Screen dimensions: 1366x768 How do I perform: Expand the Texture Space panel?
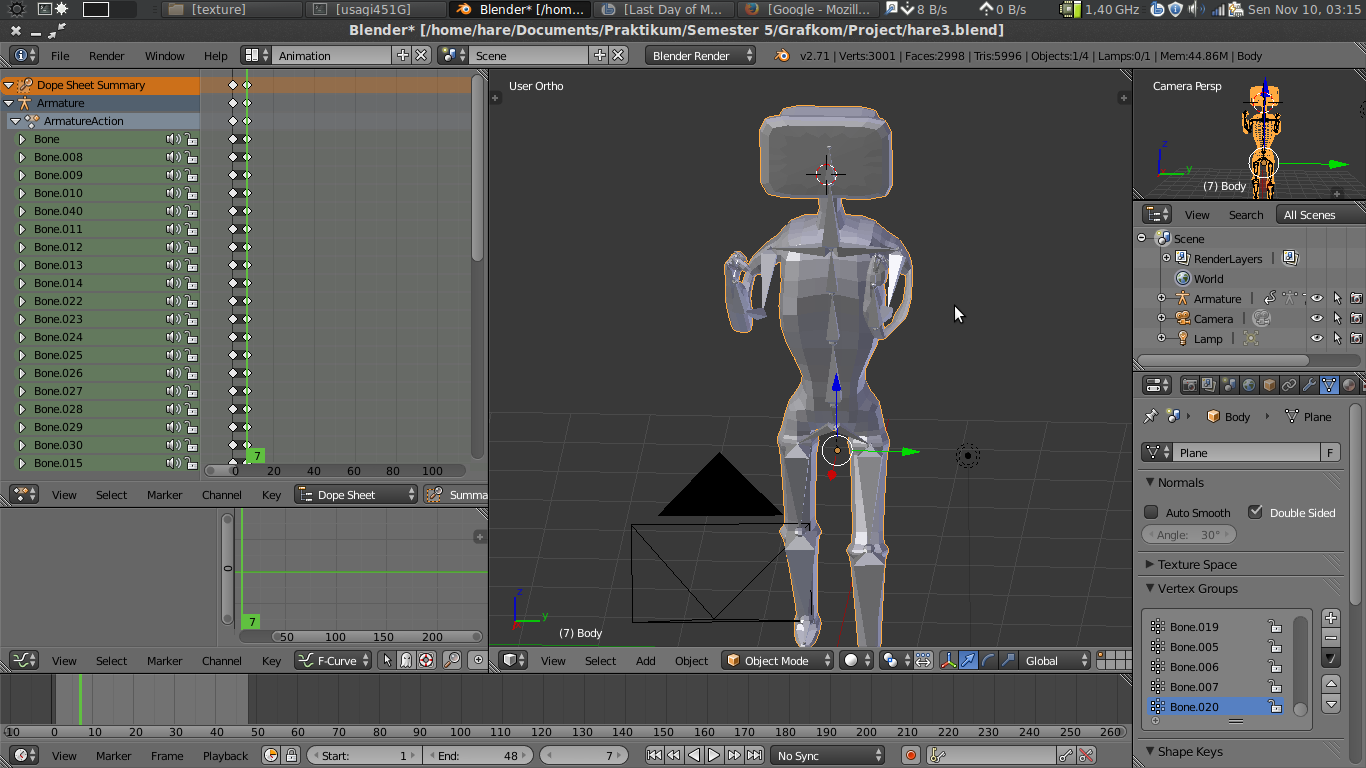click(x=1197, y=564)
